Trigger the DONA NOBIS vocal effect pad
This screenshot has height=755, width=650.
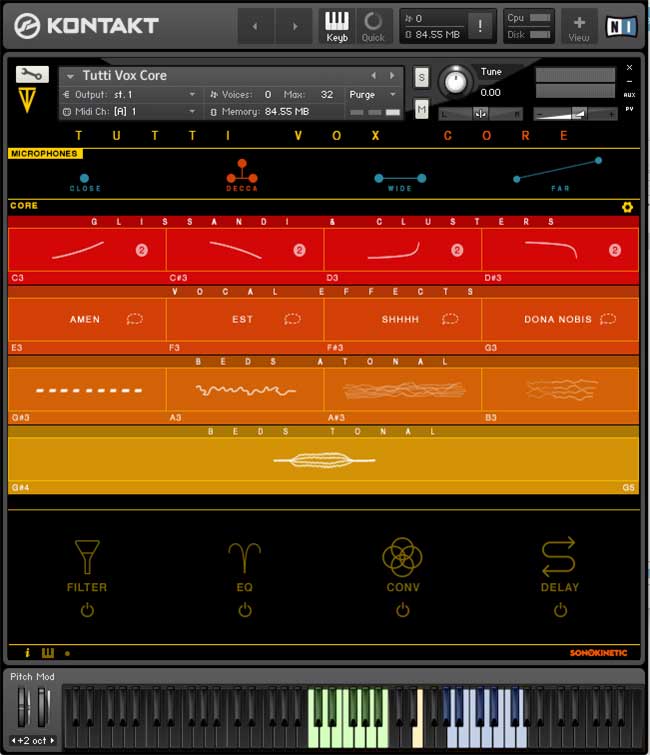pos(559,320)
